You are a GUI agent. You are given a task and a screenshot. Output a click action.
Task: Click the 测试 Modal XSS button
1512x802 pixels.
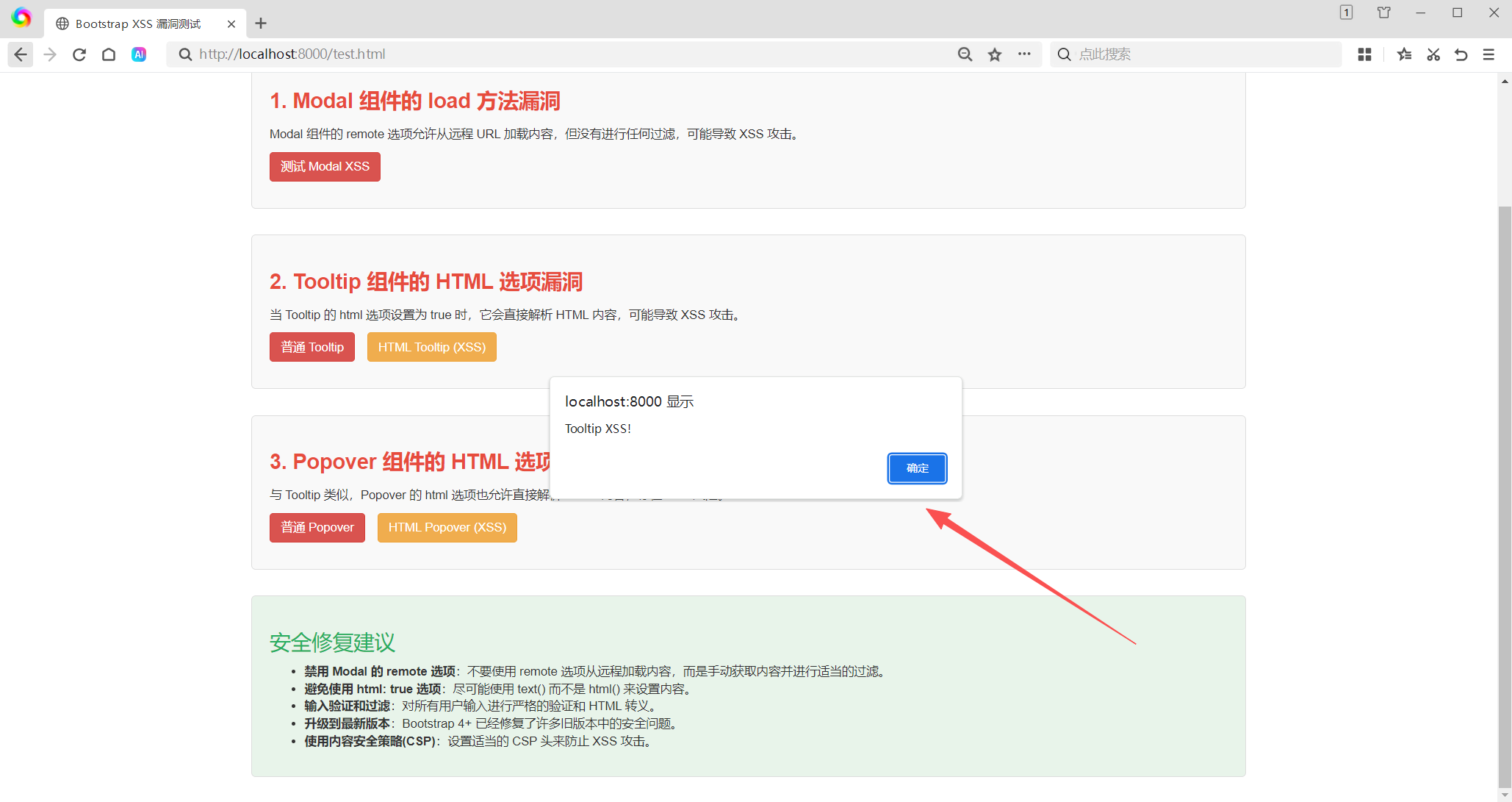pos(325,167)
